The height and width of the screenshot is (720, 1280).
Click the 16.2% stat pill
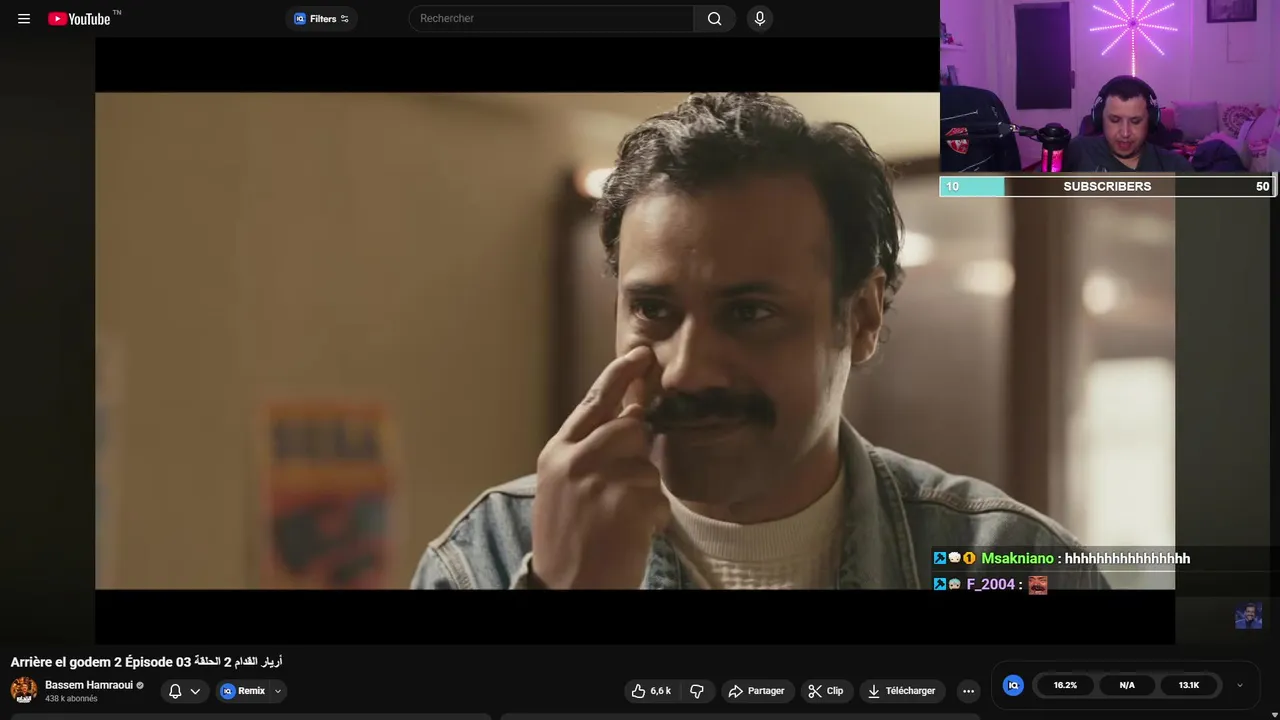(x=1065, y=685)
